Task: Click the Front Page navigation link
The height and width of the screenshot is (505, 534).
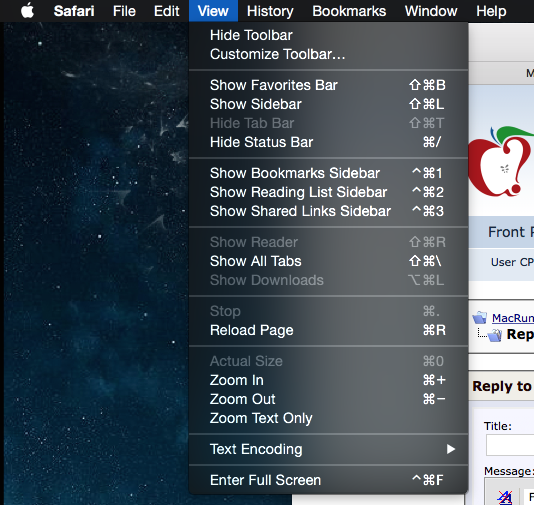Action: [x=511, y=232]
